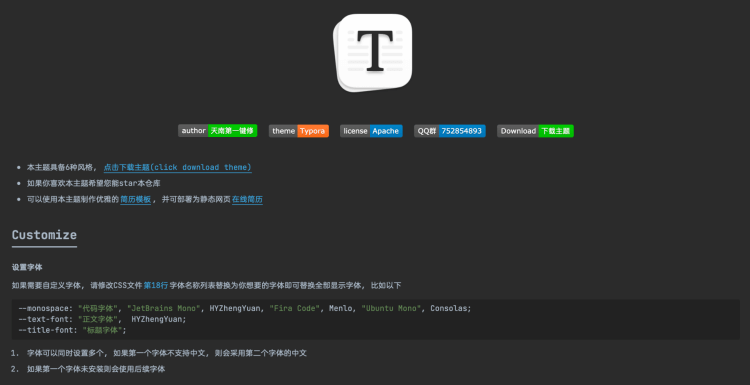The width and height of the screenshot is (750, 385).
Task: Click the 设置字体 subheading
Action: coord(27,267)
